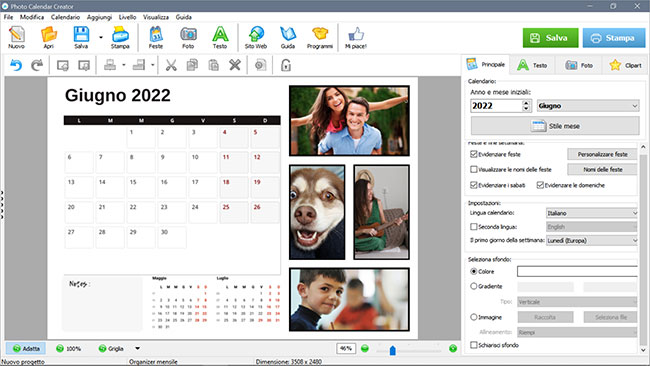Open the Guida book icon
650x366 pixels.
[288, 37]
